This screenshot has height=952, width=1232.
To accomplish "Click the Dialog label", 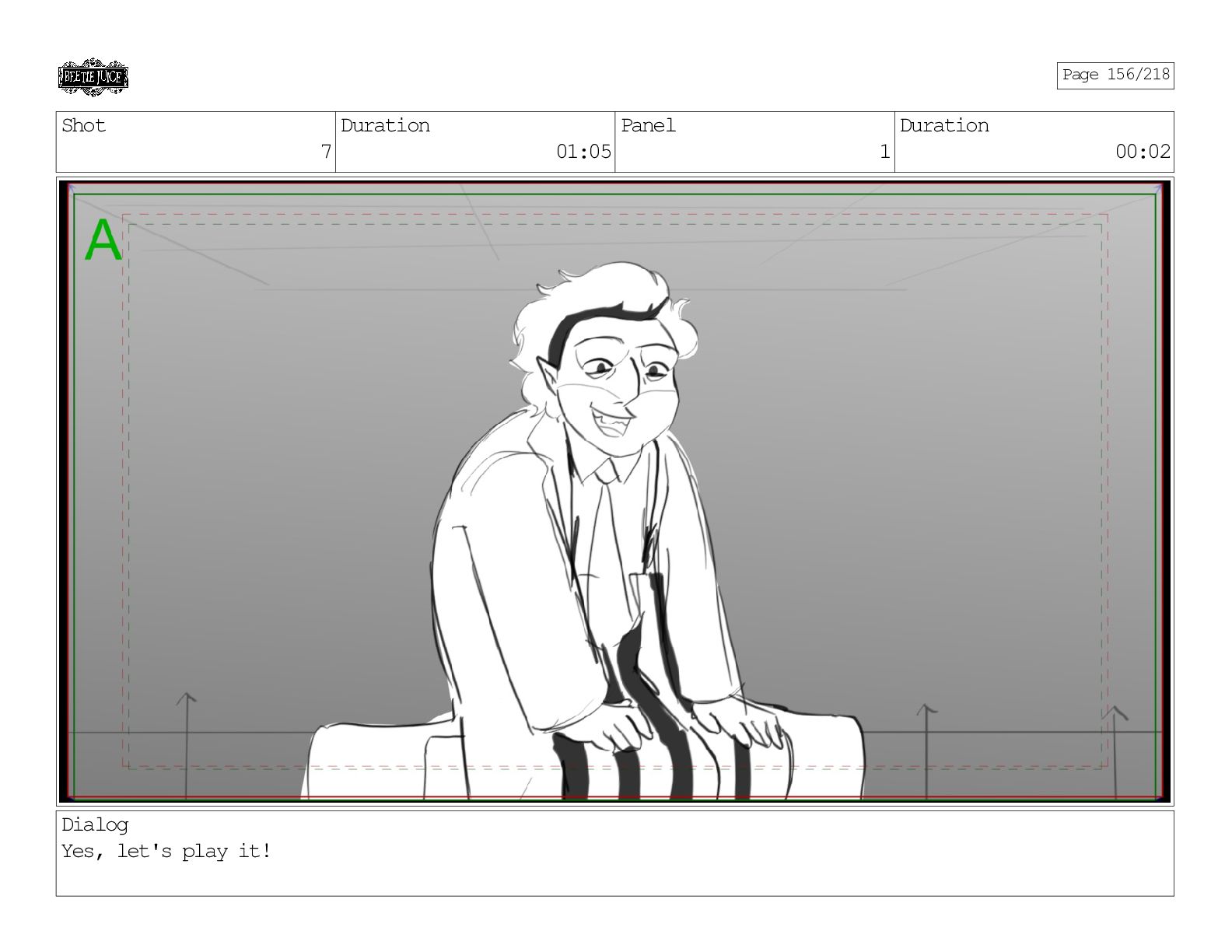I will click(95, 825).
